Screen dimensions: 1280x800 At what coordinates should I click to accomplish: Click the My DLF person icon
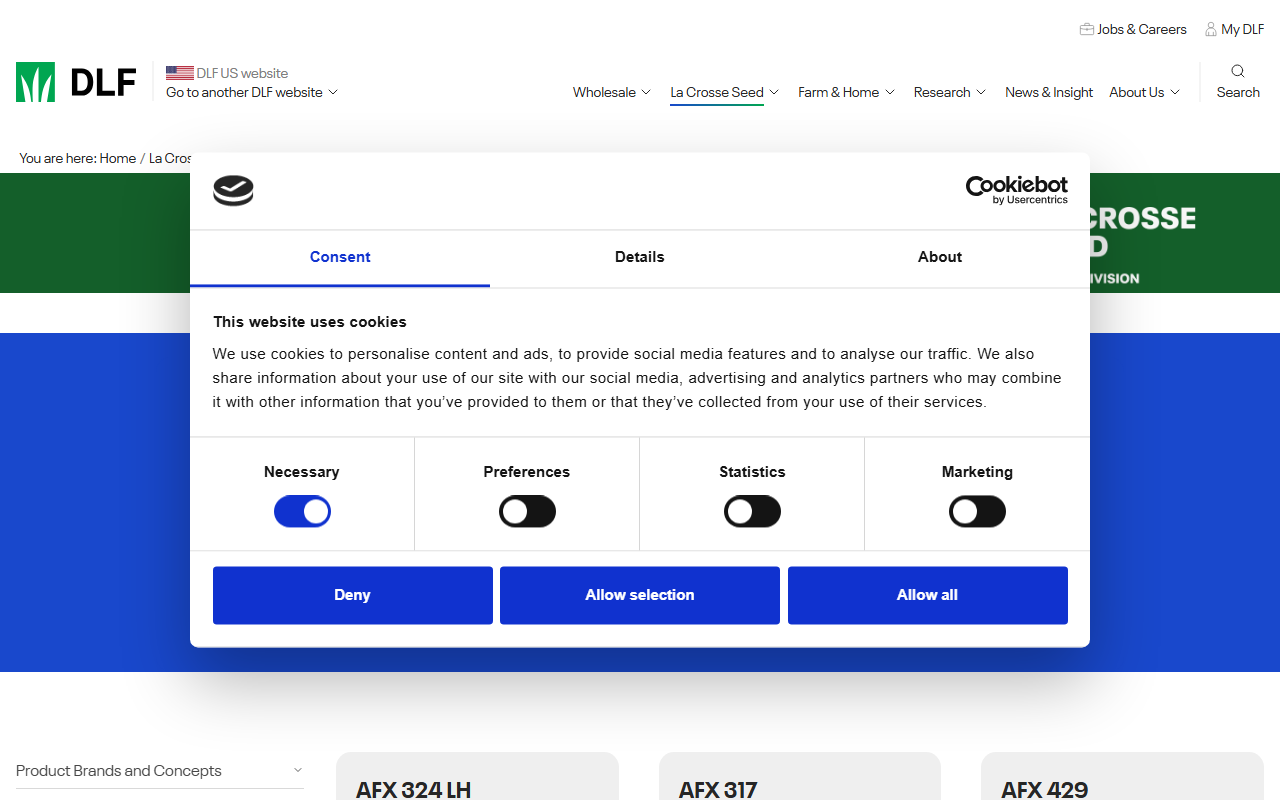tap(1211, 29)
